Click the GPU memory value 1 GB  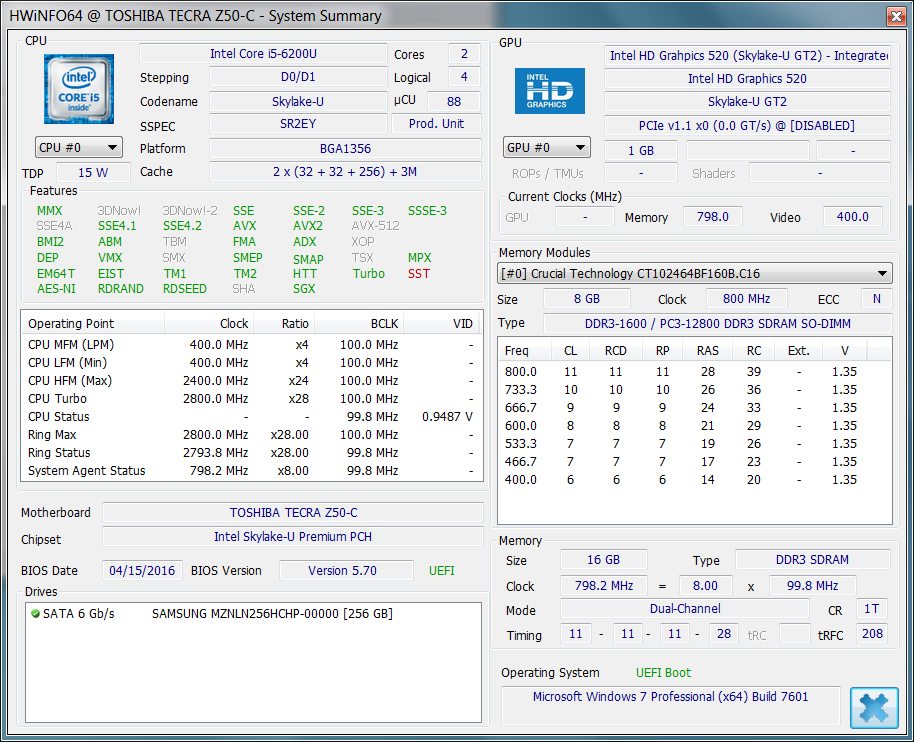641,150
